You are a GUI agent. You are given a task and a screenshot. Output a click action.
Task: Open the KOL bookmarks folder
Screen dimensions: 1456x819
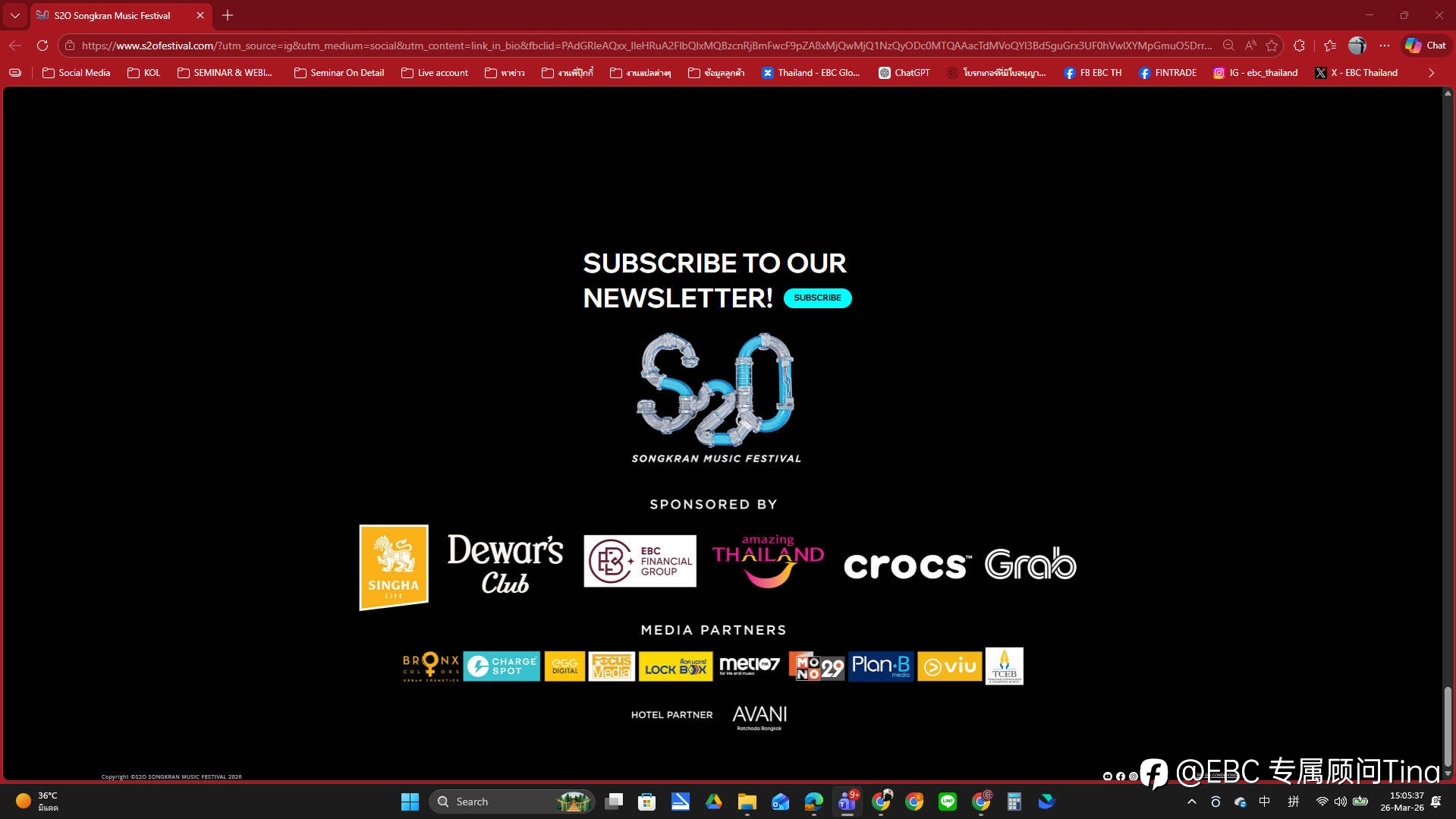click(x=144, y=73)
